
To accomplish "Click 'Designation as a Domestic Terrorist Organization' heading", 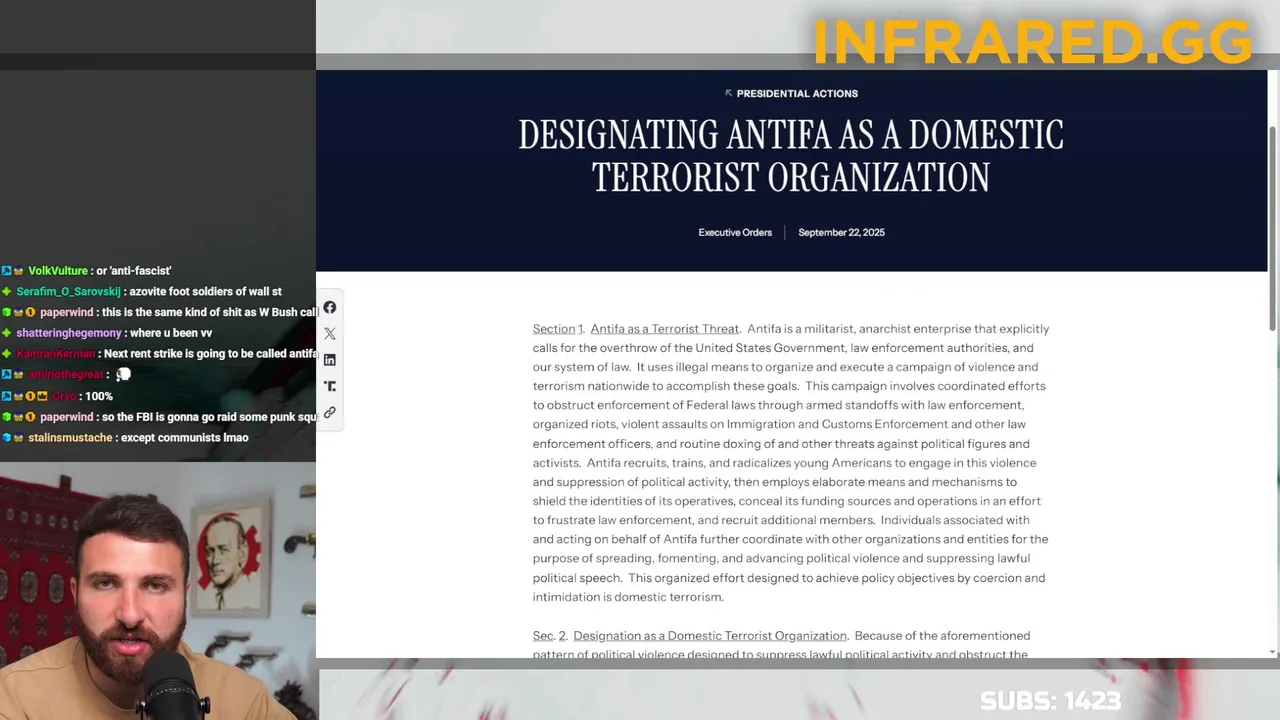I will [710, 636].
